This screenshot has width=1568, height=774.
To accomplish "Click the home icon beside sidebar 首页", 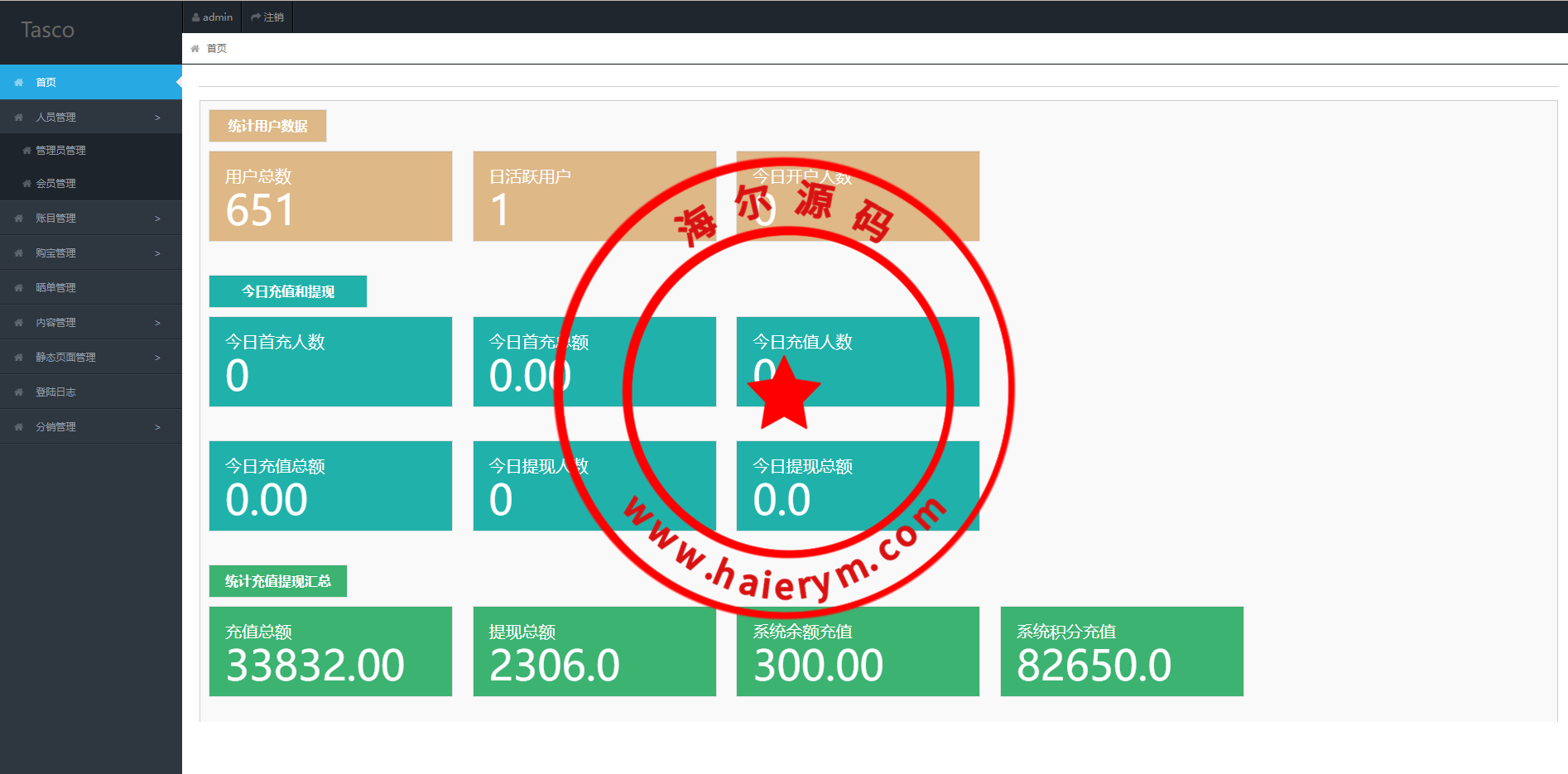I will coord(18,83).
